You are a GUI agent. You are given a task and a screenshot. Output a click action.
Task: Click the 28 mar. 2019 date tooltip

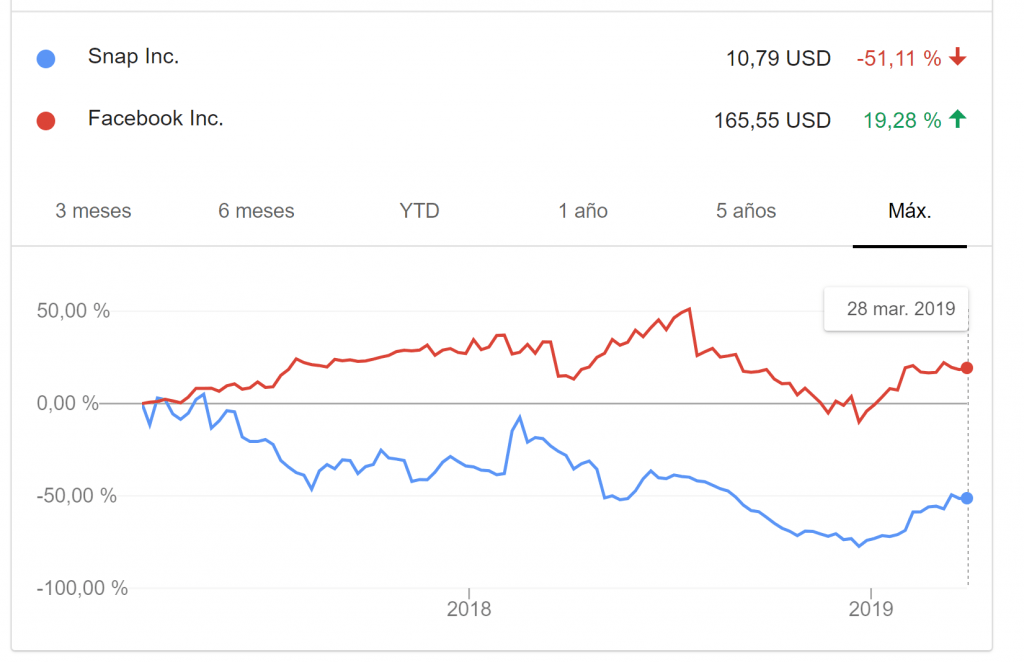point(896,309)
